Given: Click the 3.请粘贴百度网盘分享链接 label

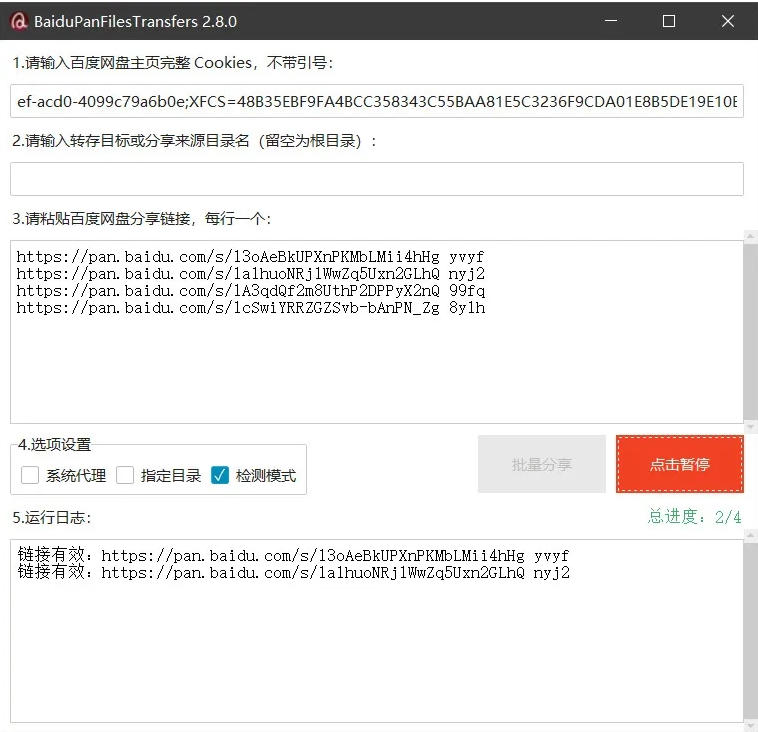Looking at the screenshot, I should [x=142, y=219].
